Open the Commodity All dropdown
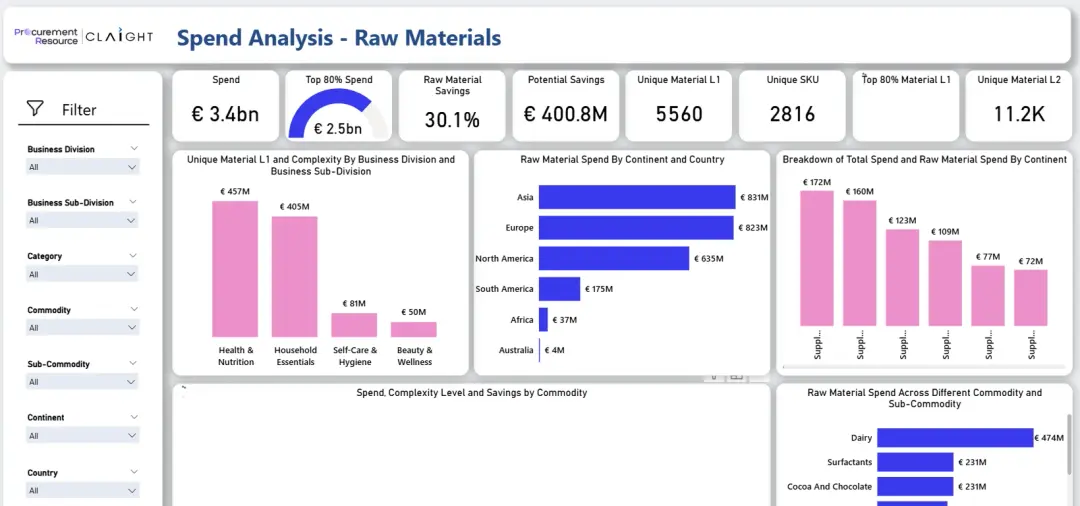 [x=83, y=328]
